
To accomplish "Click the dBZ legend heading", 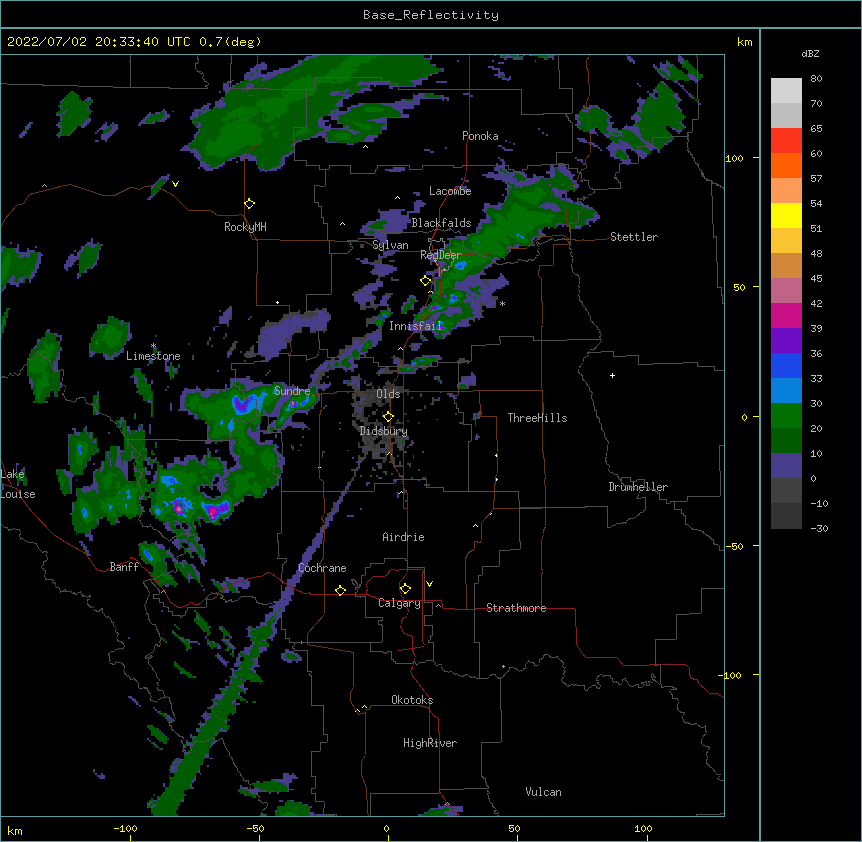I will click(810, 53).
